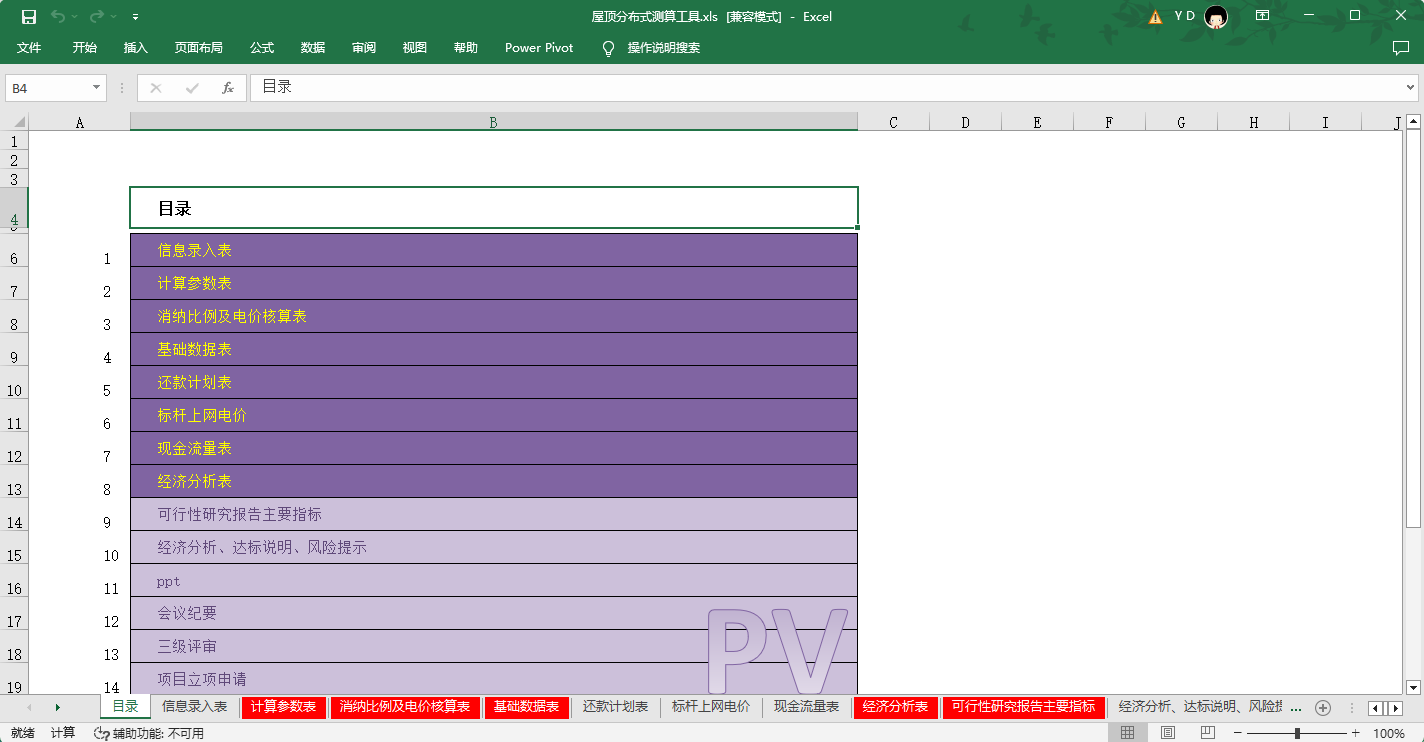The height and width of the screenshot is (742, 1424).
Task: Click the 操作说明搜索 search box
Action: tap(664, 47)
